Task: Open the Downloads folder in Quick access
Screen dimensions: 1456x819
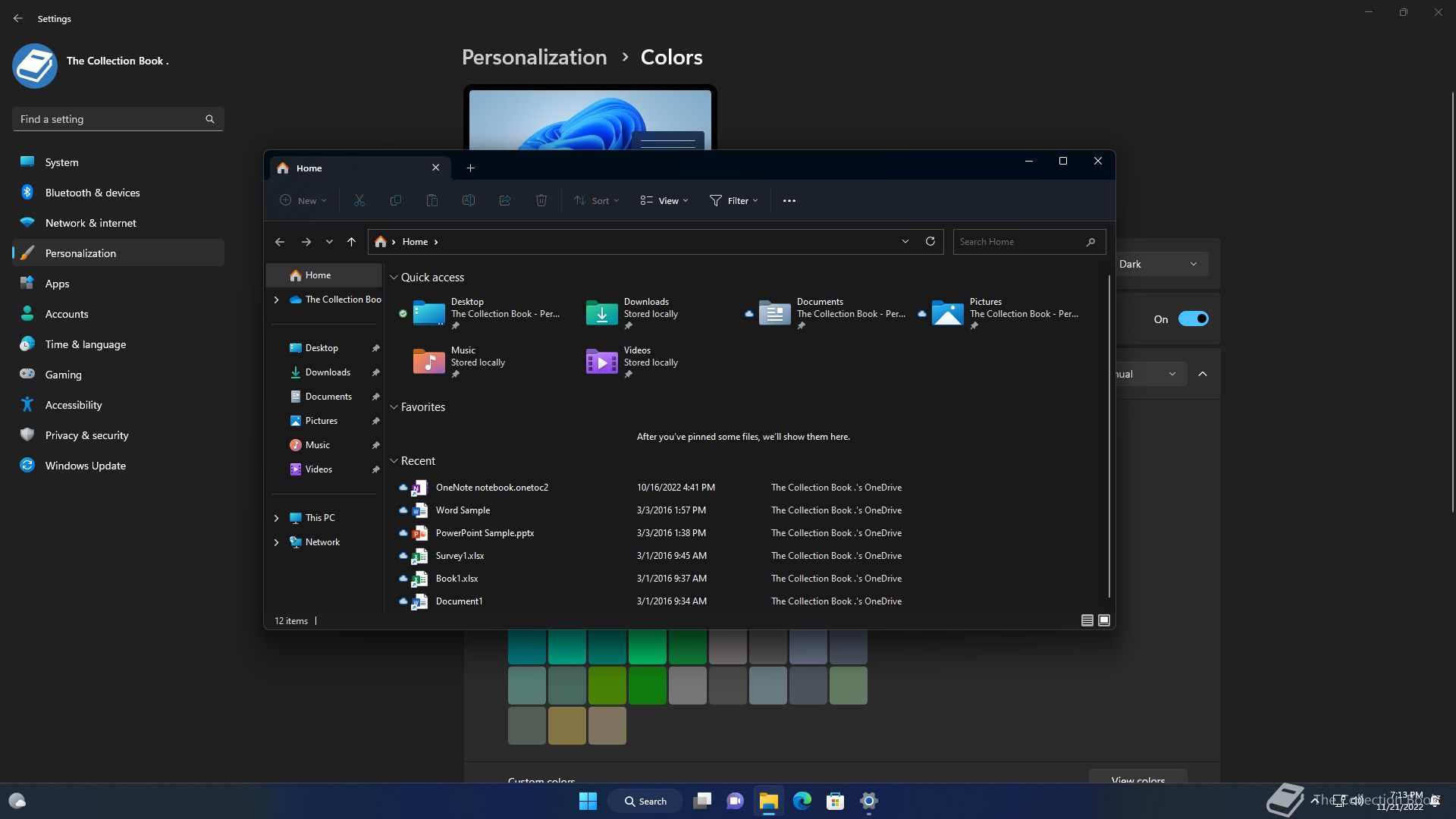Action: (x=632, y=314)
